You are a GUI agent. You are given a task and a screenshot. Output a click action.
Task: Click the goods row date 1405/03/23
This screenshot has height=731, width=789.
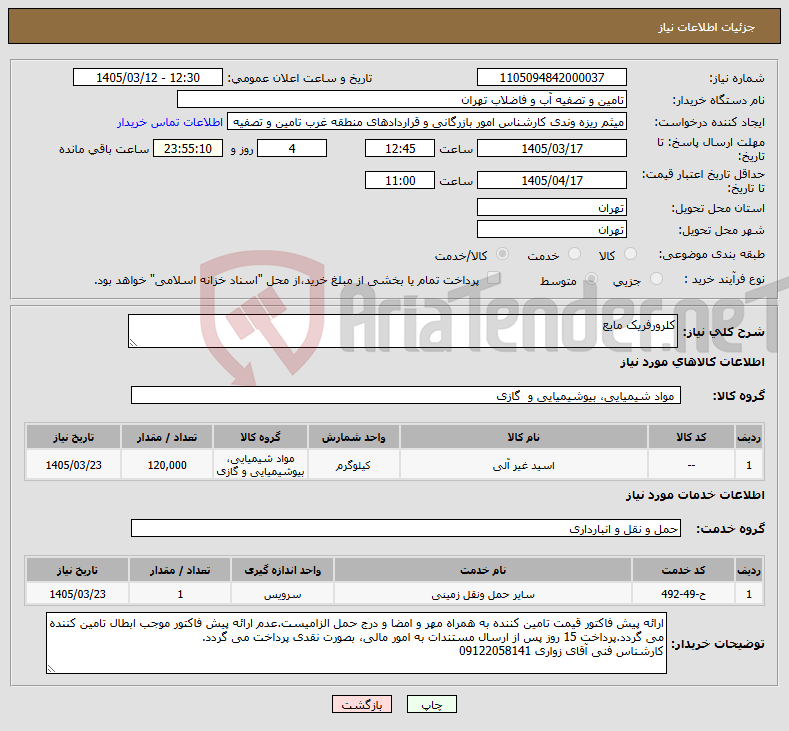click(73, 465)
